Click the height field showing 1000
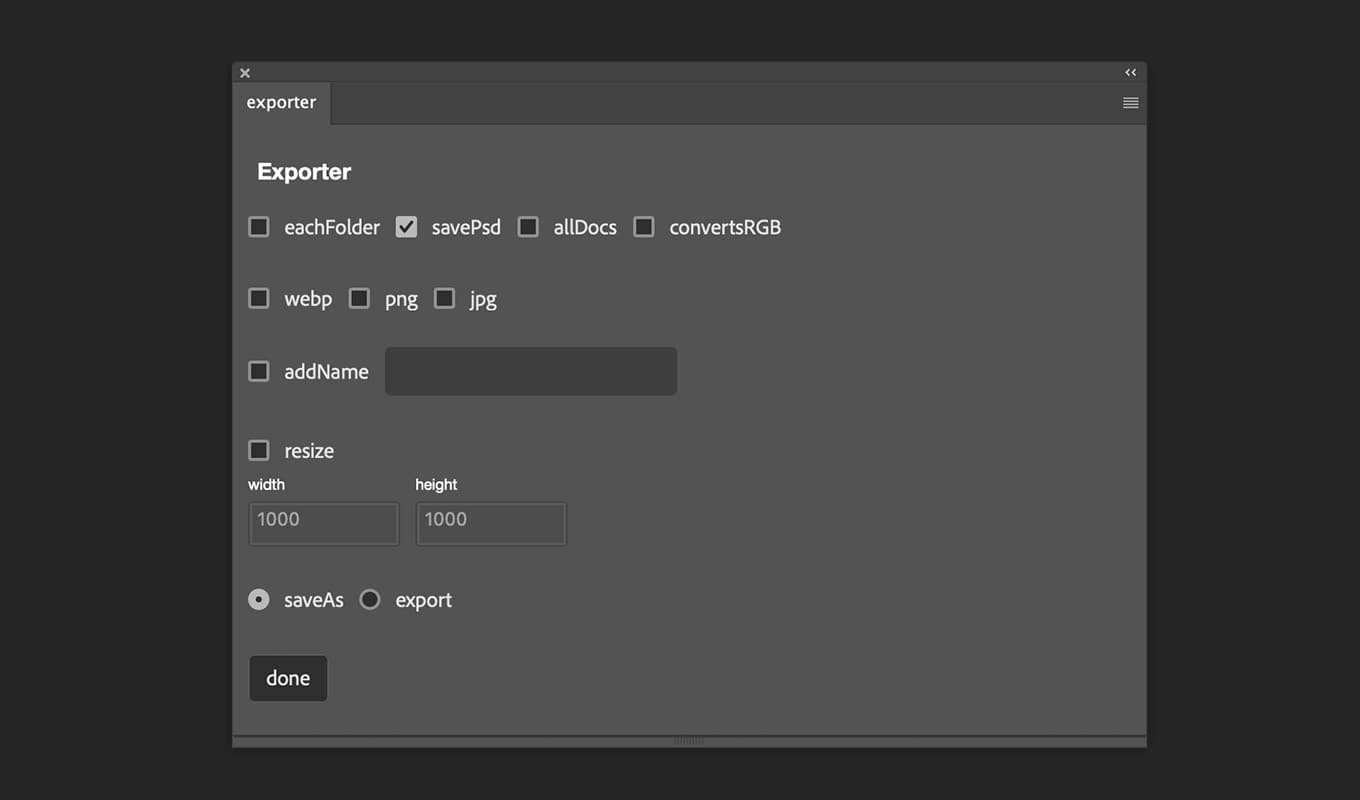The image size is (1360, 800). [x=490, y=523]
